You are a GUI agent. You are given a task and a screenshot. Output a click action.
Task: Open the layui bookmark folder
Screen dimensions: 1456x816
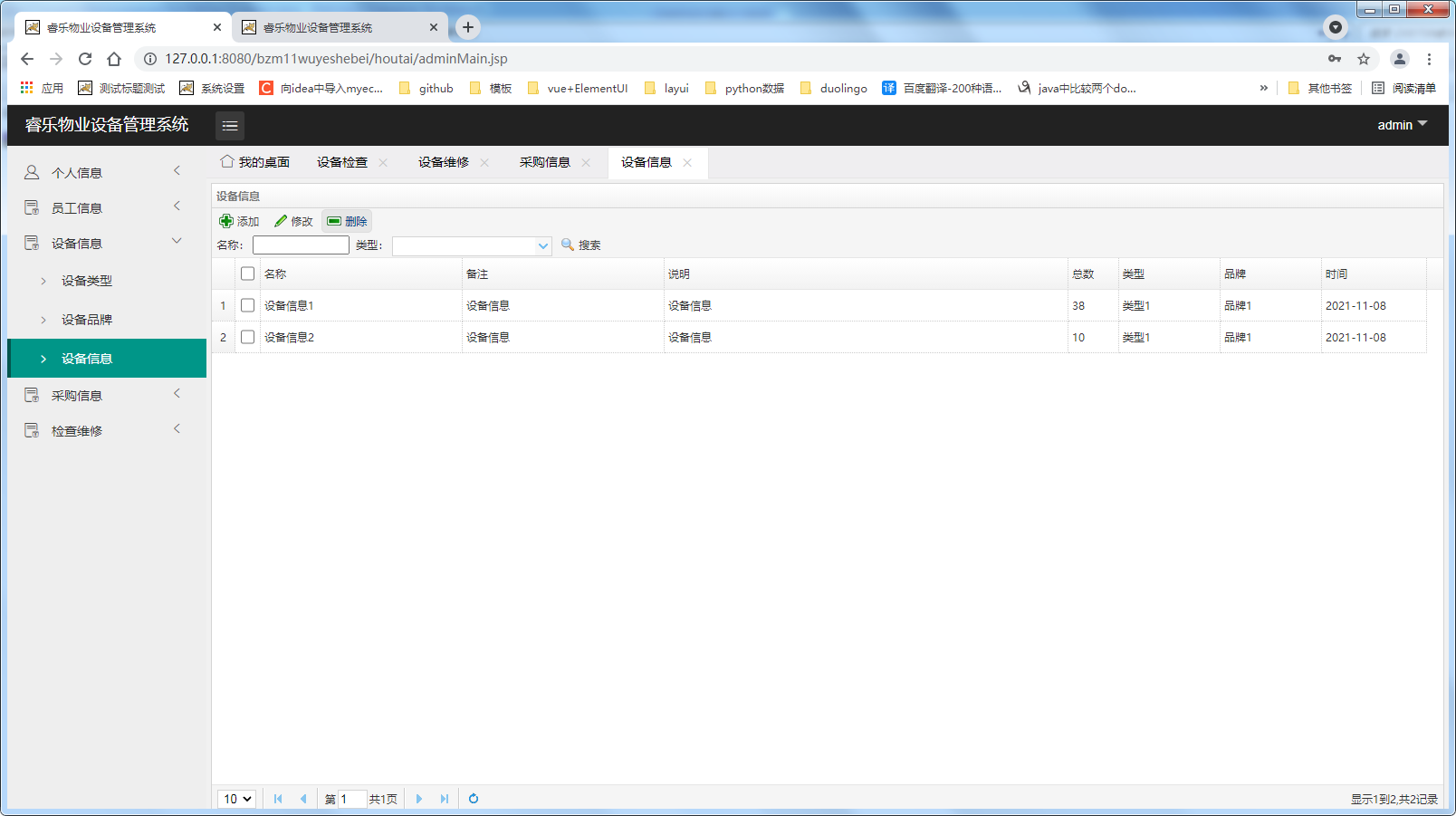[666, 88]
